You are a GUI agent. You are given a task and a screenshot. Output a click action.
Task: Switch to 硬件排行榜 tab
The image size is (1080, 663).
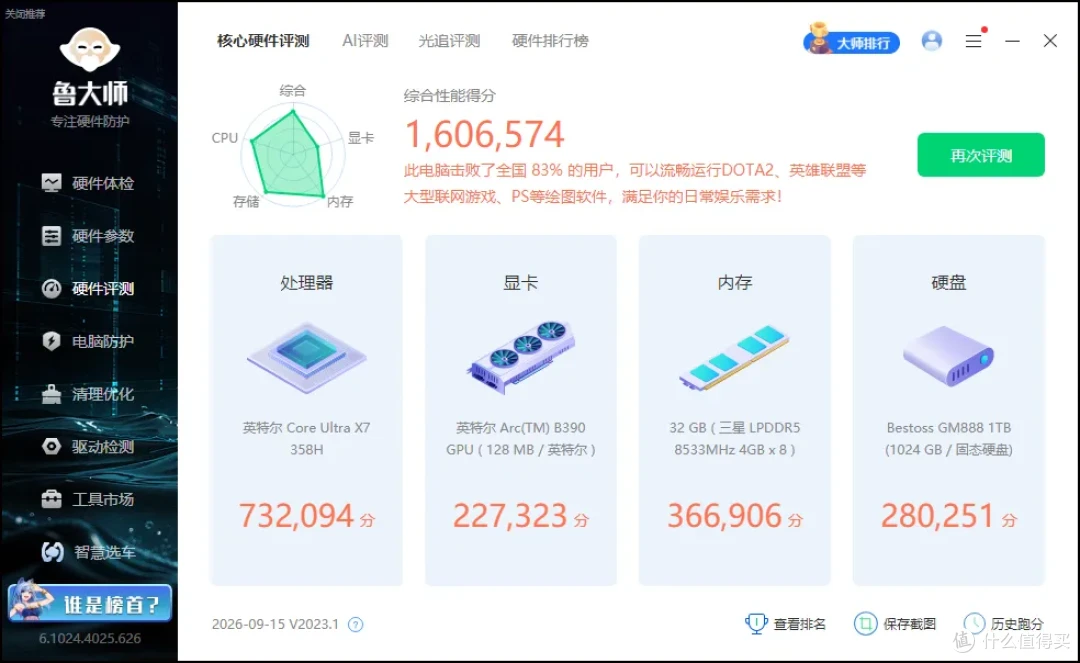tap(550, 41)
